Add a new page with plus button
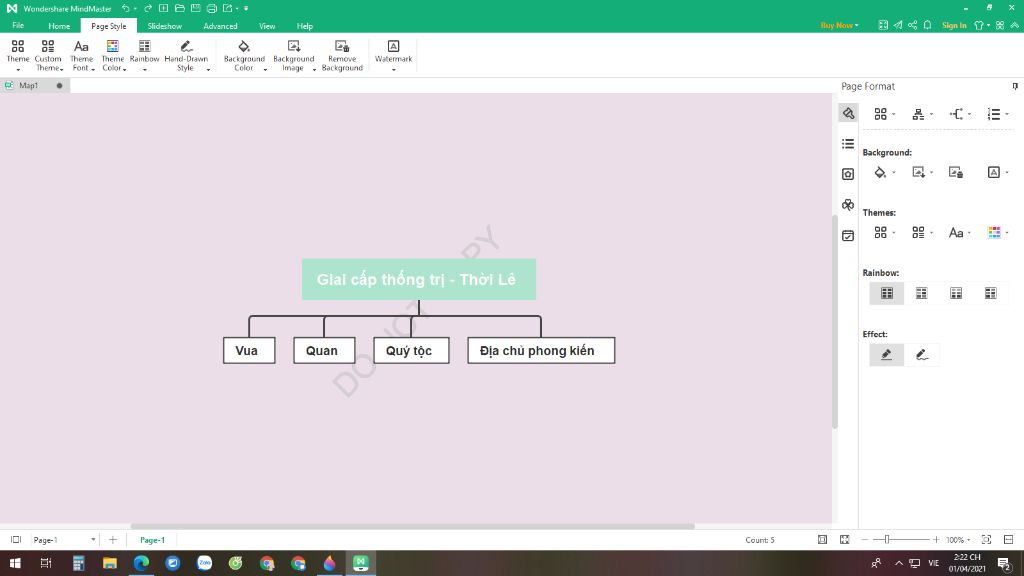 tap(112, 539)
